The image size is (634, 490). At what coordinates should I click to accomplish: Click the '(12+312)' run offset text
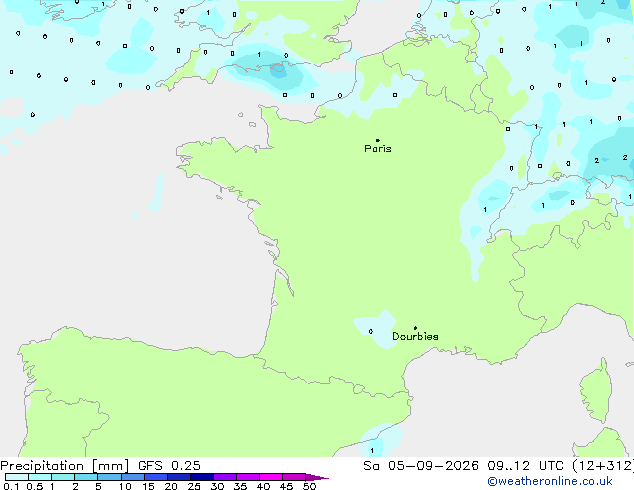(603, 466)
